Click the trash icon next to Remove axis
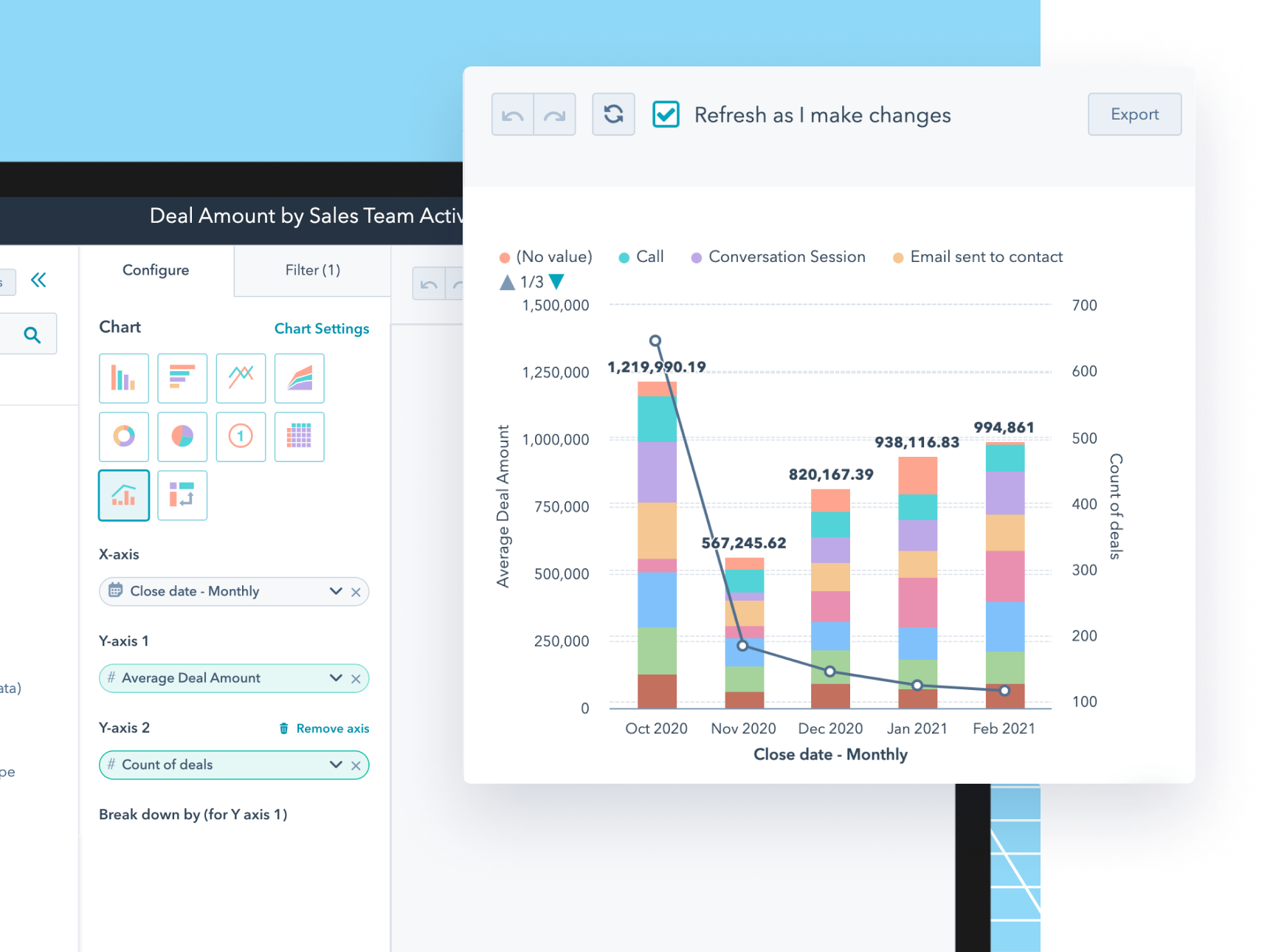The height and width of the screenshot is (952, 1273). coord(284,728)
